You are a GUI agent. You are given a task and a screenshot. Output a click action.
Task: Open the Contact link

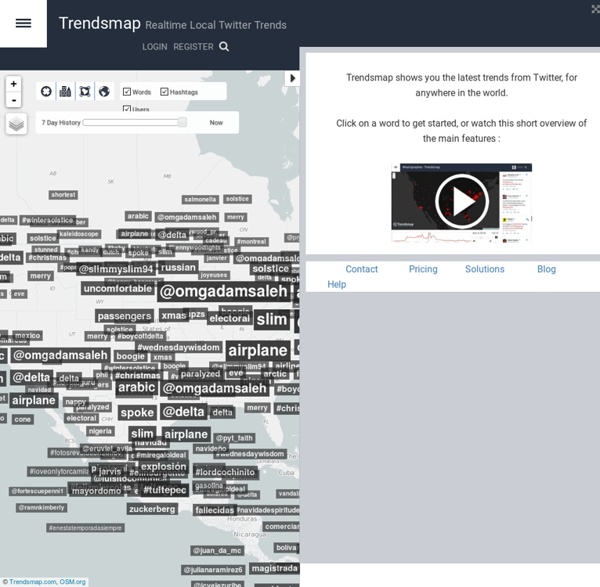pos(361,269)
